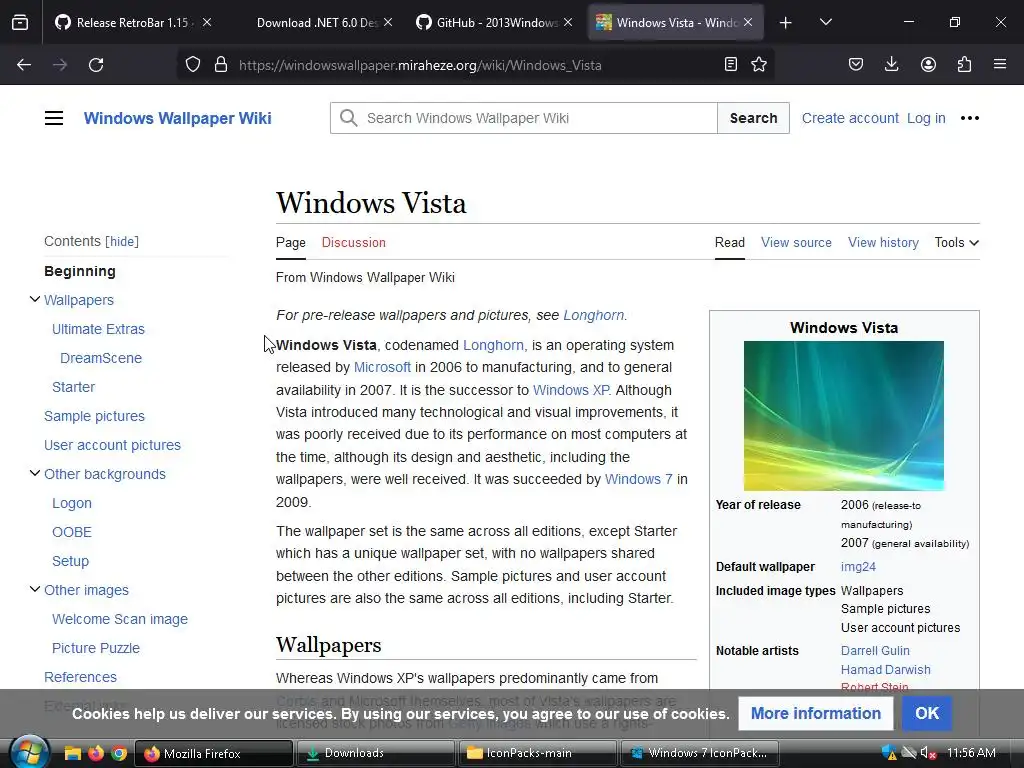This screenshot has height=768, width=1024.
Task: Jump to Welcome Scan image section
Action: [120, 619]
